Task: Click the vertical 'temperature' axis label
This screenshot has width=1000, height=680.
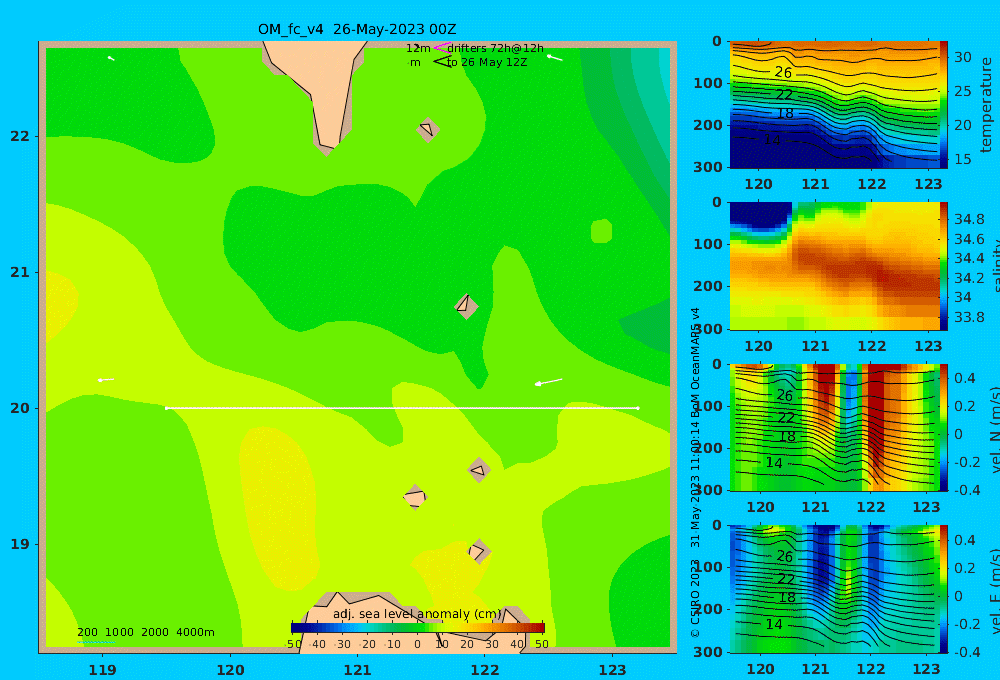Action: (x=986, y=105)
